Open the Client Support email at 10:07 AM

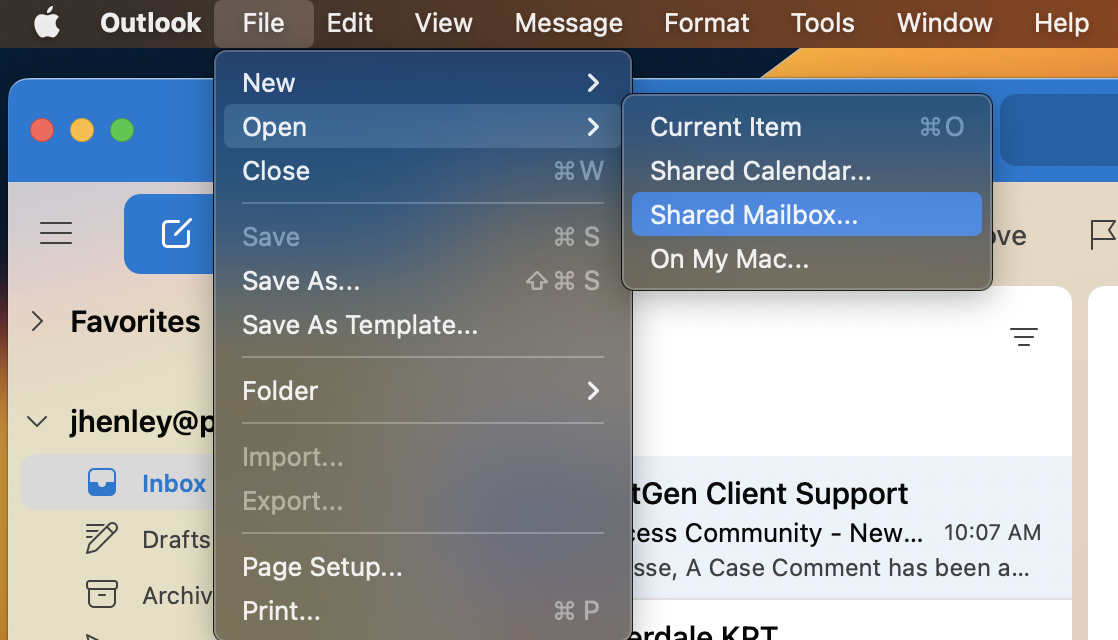pos(850,527)
